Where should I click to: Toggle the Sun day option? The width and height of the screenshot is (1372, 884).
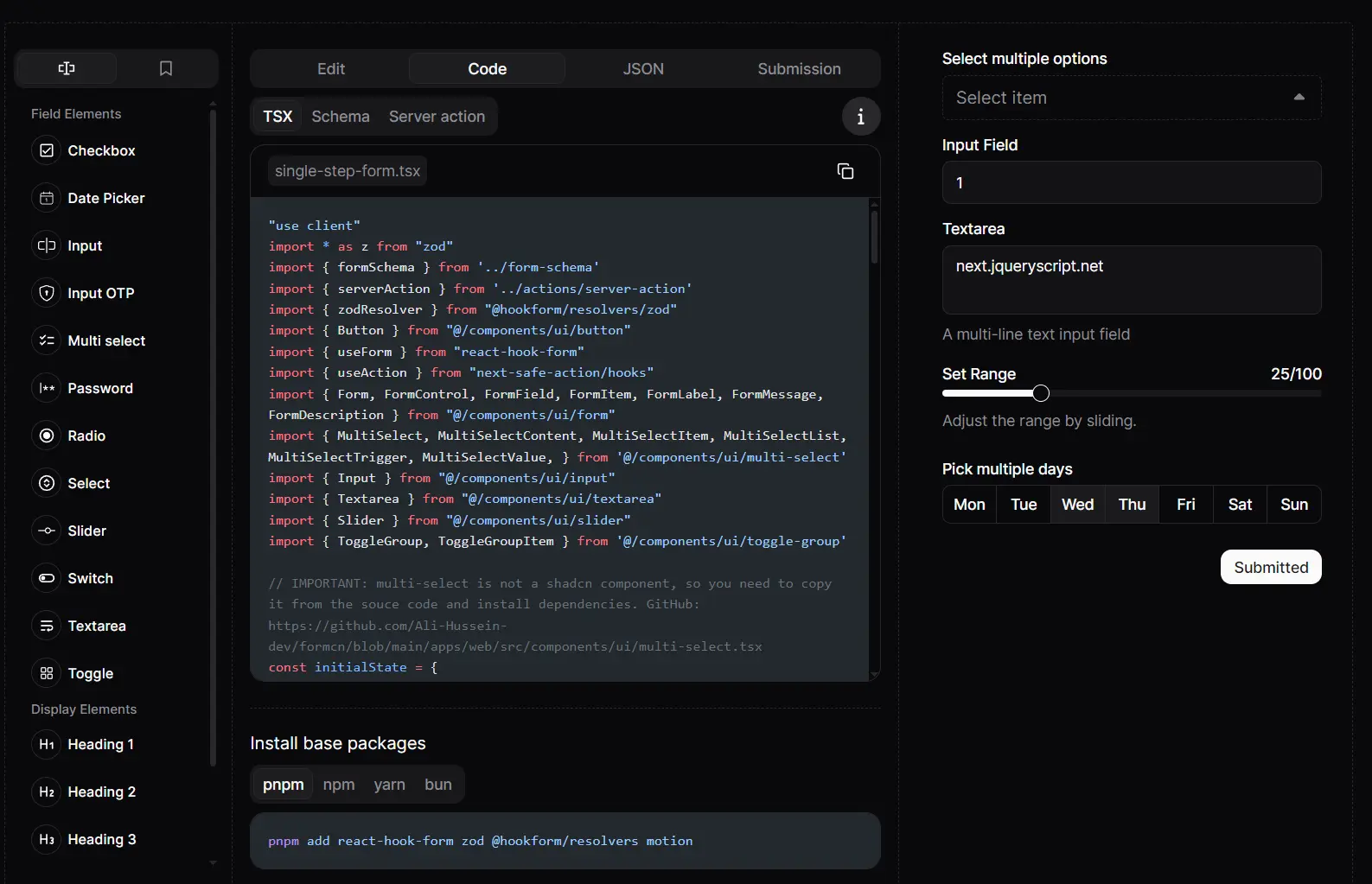(1293, 505)
